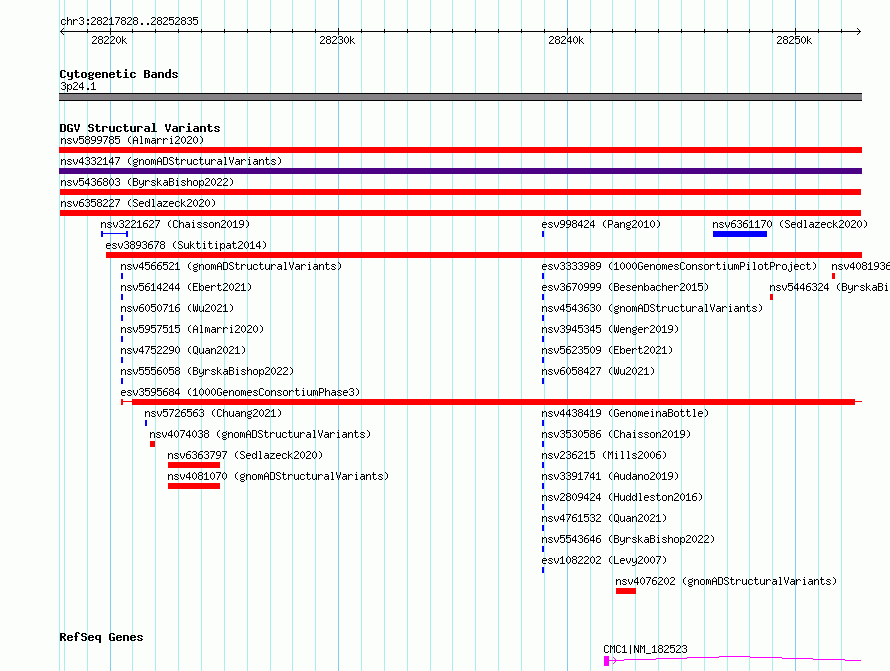Select the red nsv4076202 gnomAD bar
The width and height of the screenshot is (890, 671).
pos(625,591)
